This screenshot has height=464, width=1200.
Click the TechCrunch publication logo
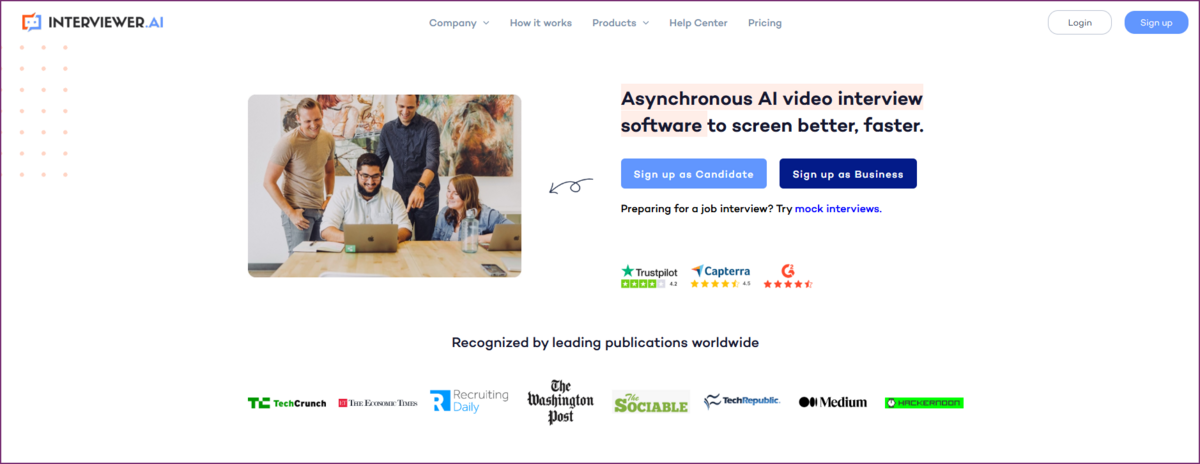point(287,403)
